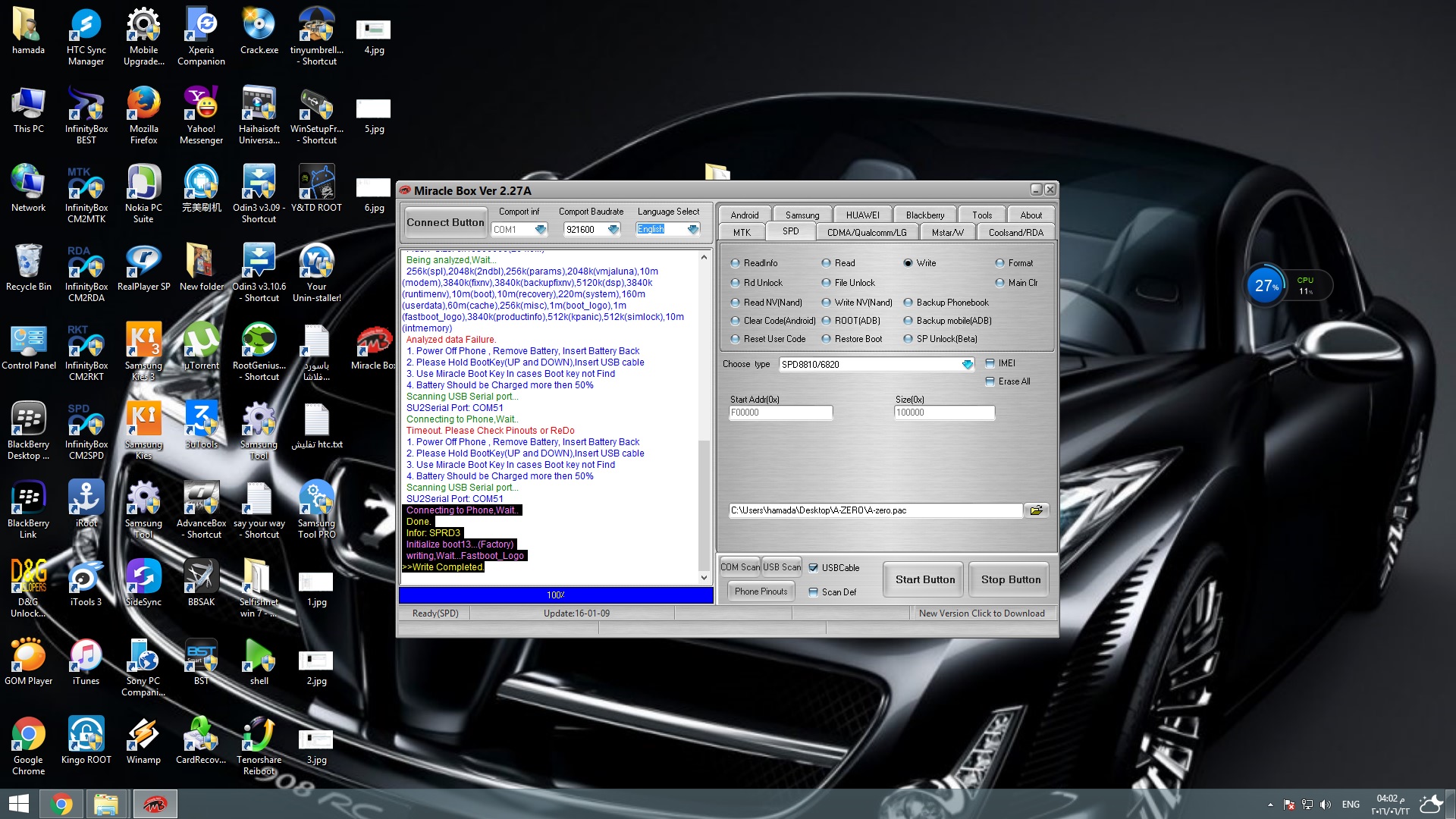The height and width of the screenshot is (819, 1456).
Task: Launch uTorrent from the desktop
Action: click(201, 347)
